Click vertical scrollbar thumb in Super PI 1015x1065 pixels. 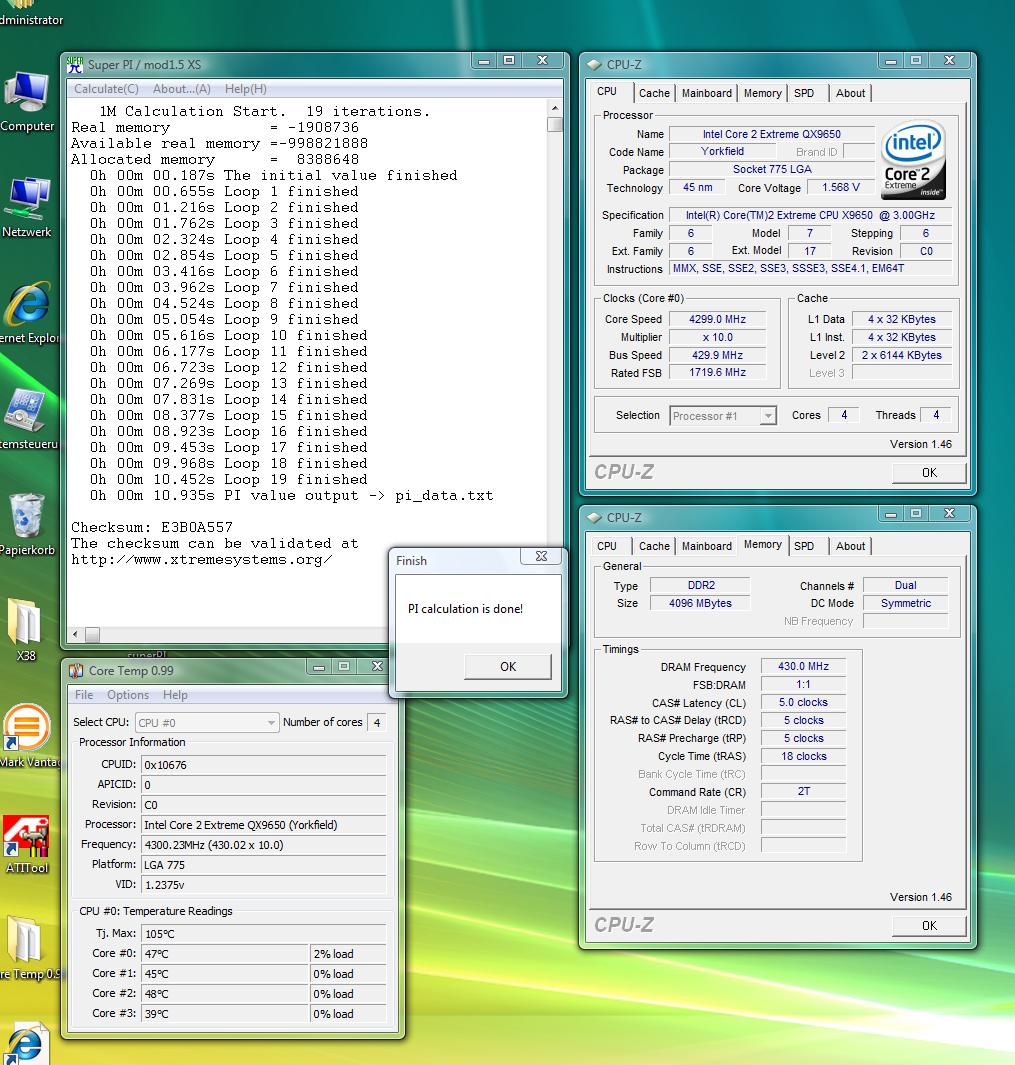click(x=555, y=124)
